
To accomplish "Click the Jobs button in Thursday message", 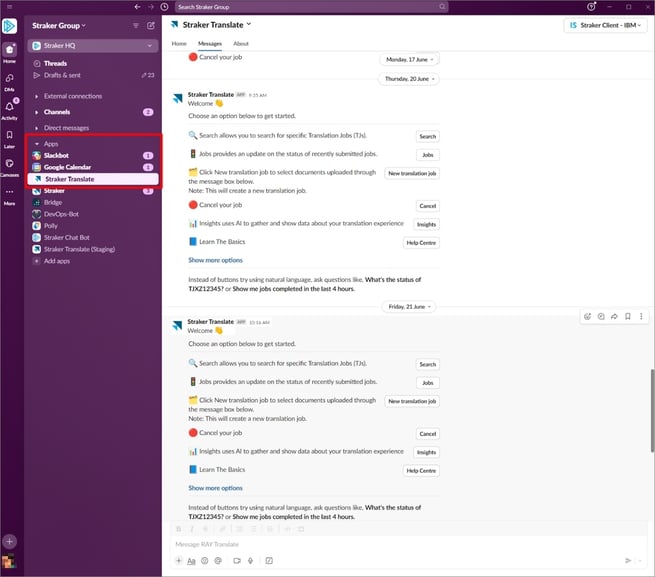I will 428,155.
